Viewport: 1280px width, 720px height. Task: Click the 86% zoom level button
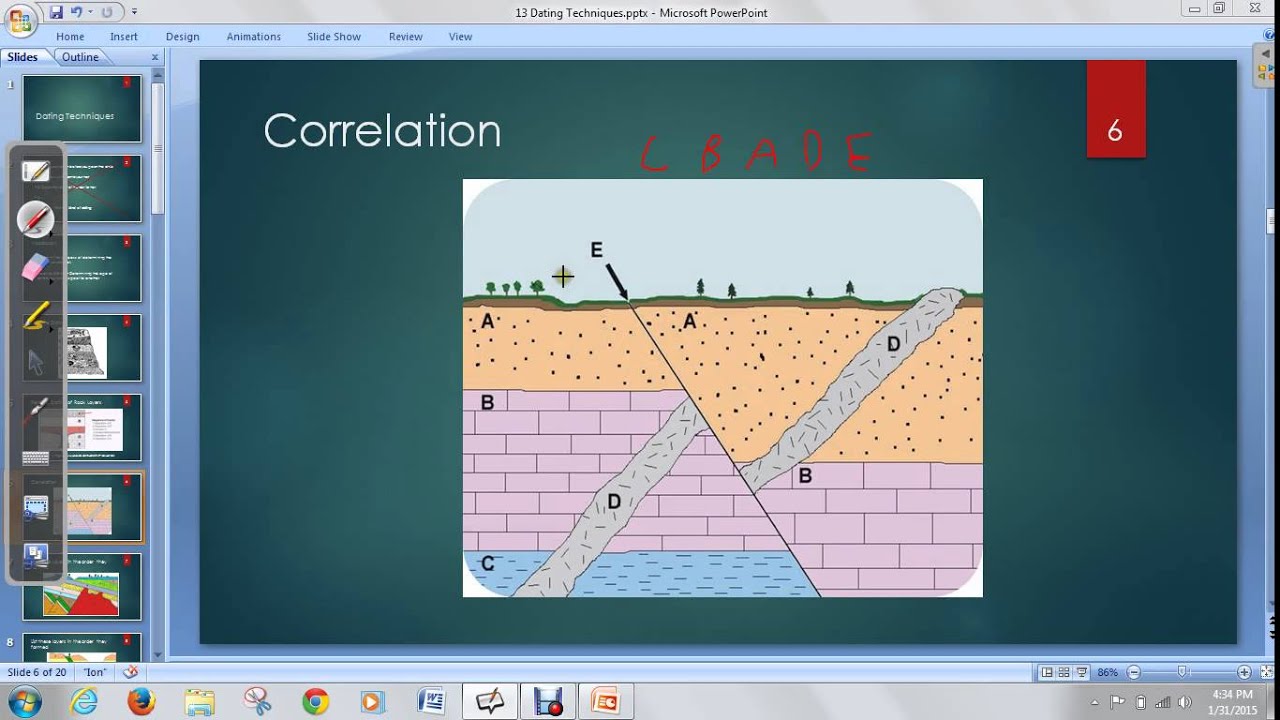[x=1107, y=672]
